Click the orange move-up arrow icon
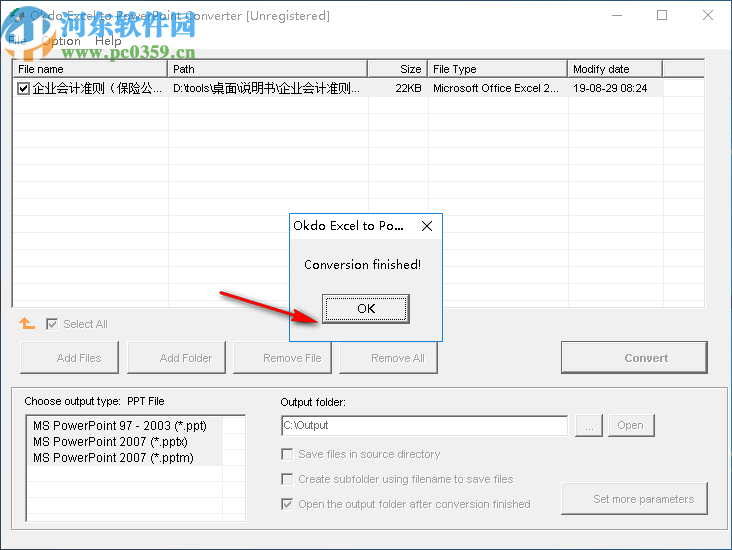 pyautogui.click(x=27, y=323)
